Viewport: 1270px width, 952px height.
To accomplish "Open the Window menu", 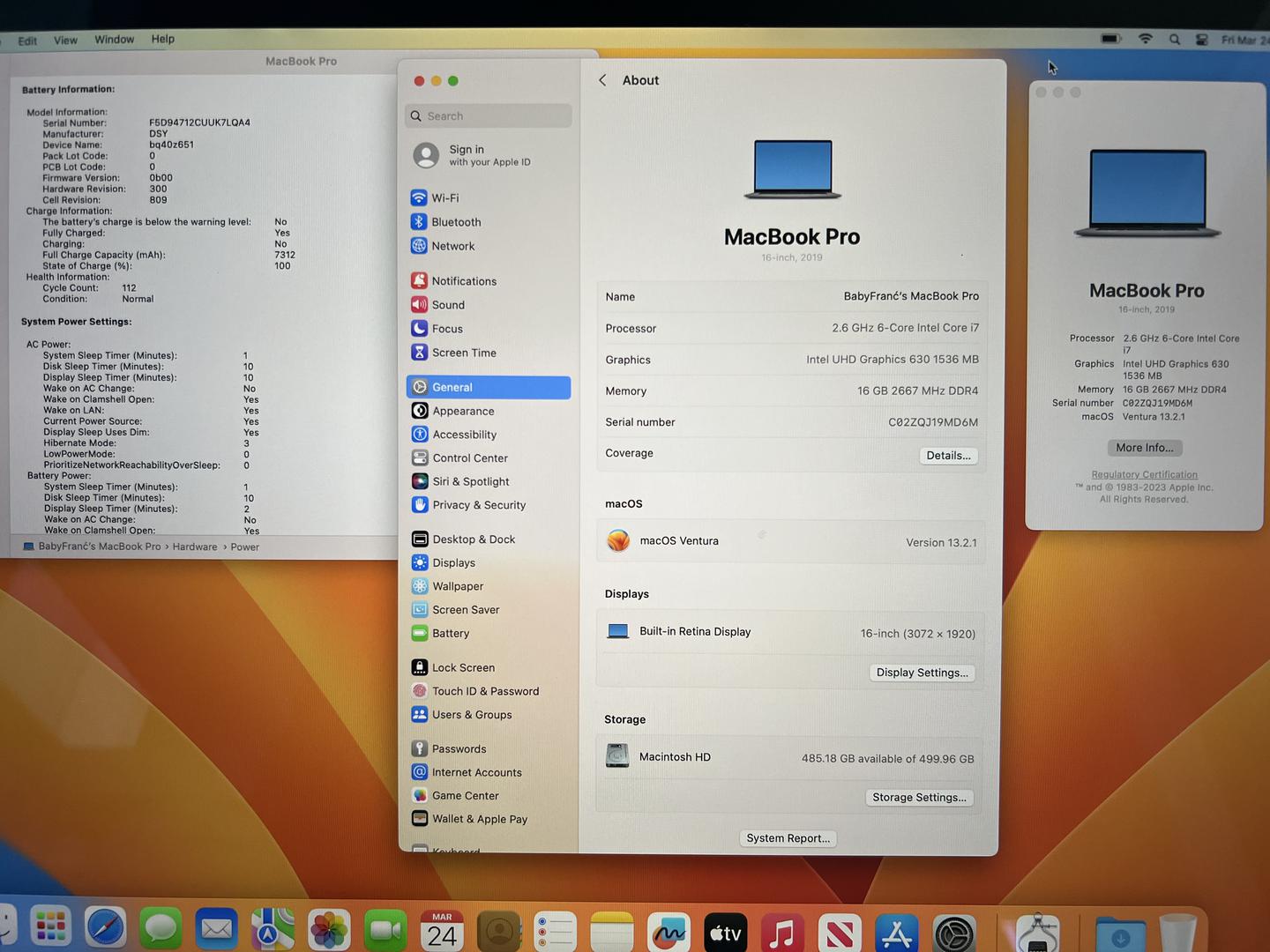I will (114, 40).
